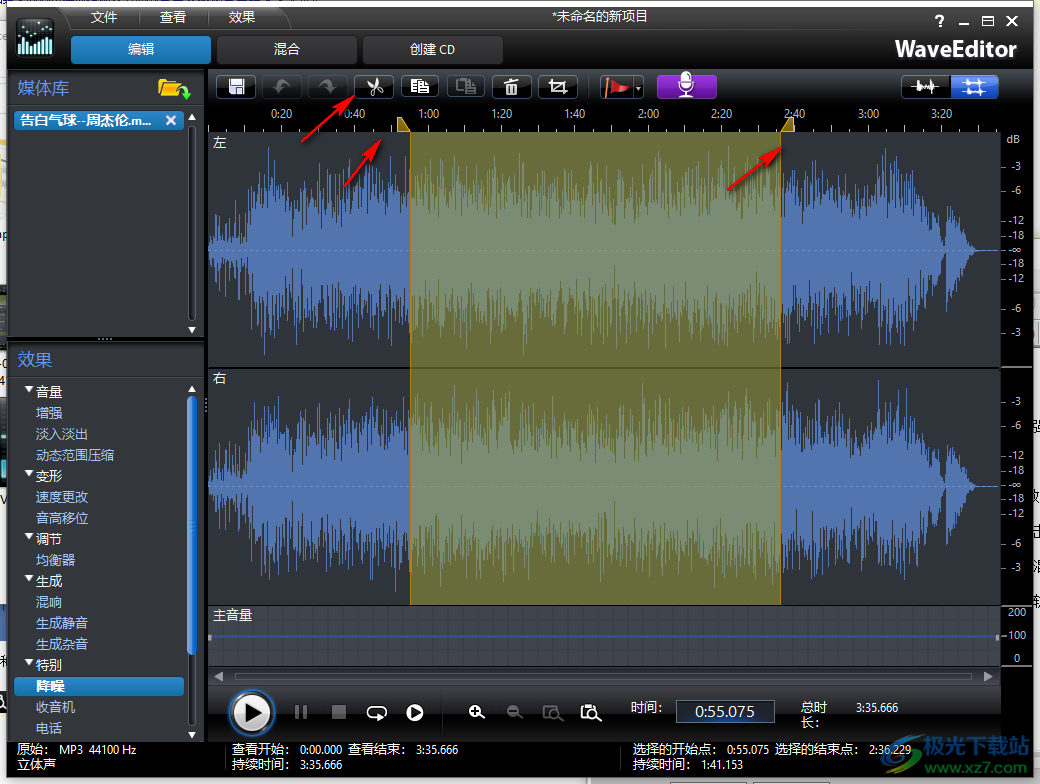Open the bookmark flag dropdown arrow
The width and height of the screenshot is (1040, 784).
click(637, 87)
